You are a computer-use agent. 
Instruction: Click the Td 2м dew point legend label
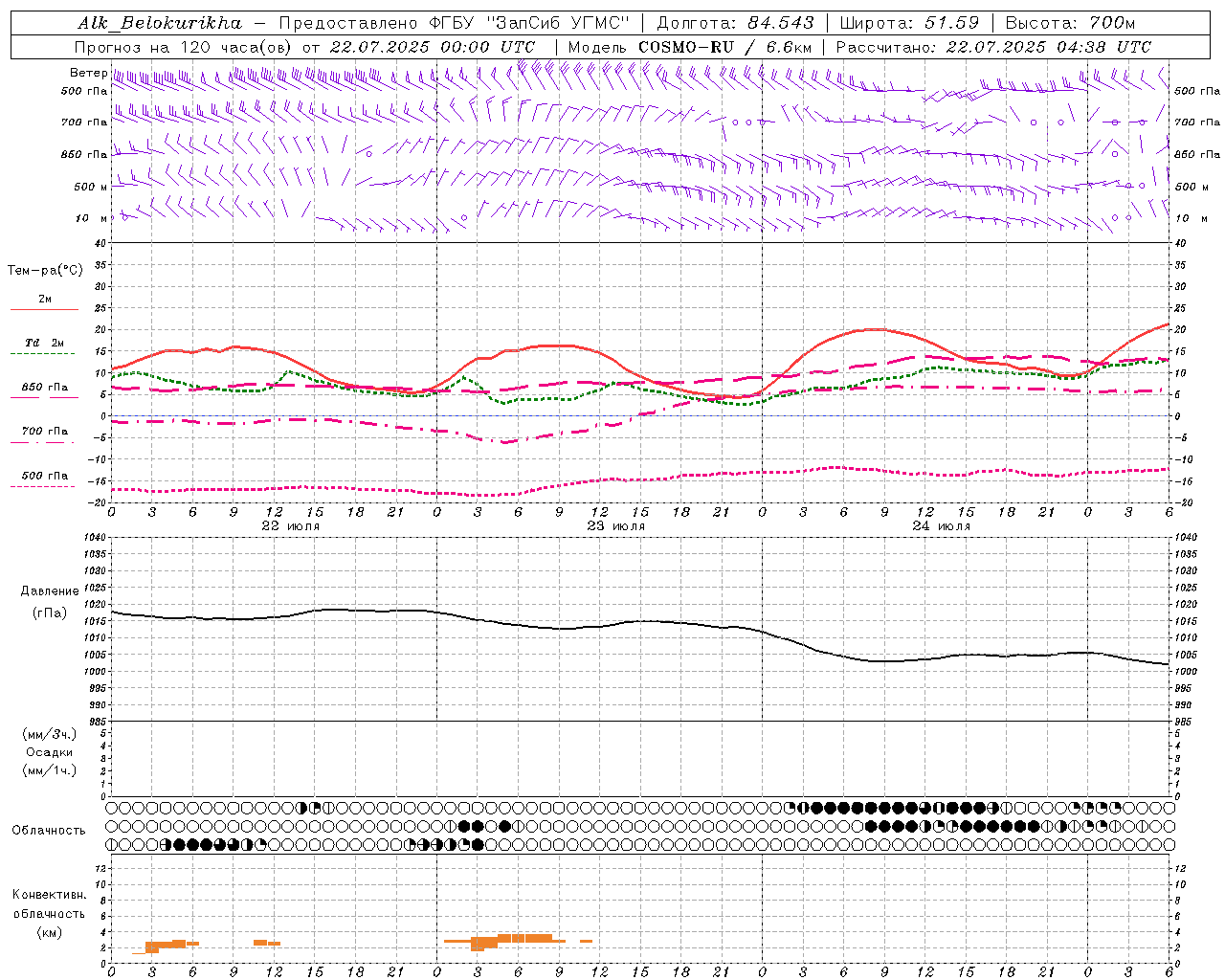coord(45,343)
